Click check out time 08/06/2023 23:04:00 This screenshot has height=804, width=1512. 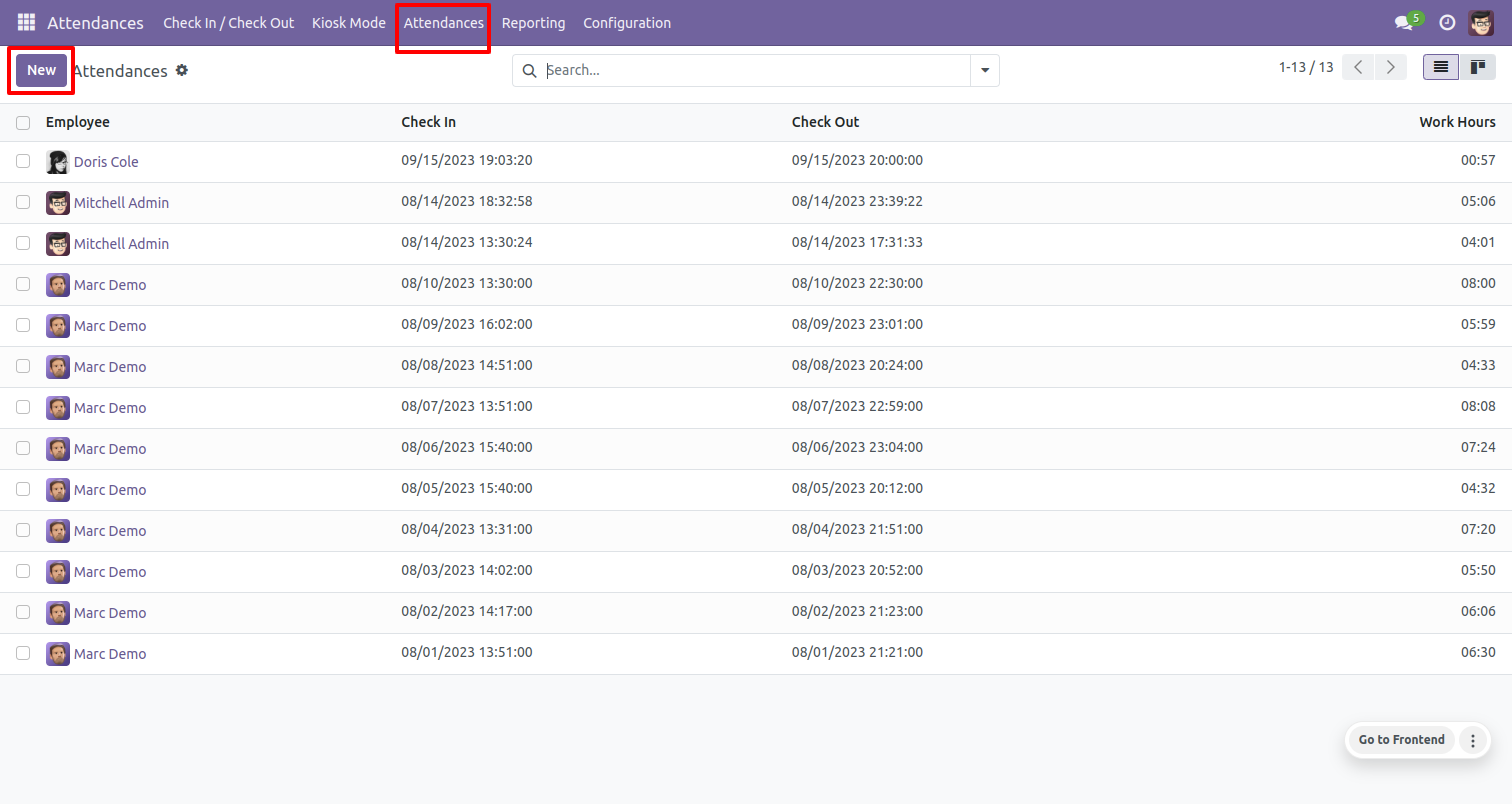point(857,447)
